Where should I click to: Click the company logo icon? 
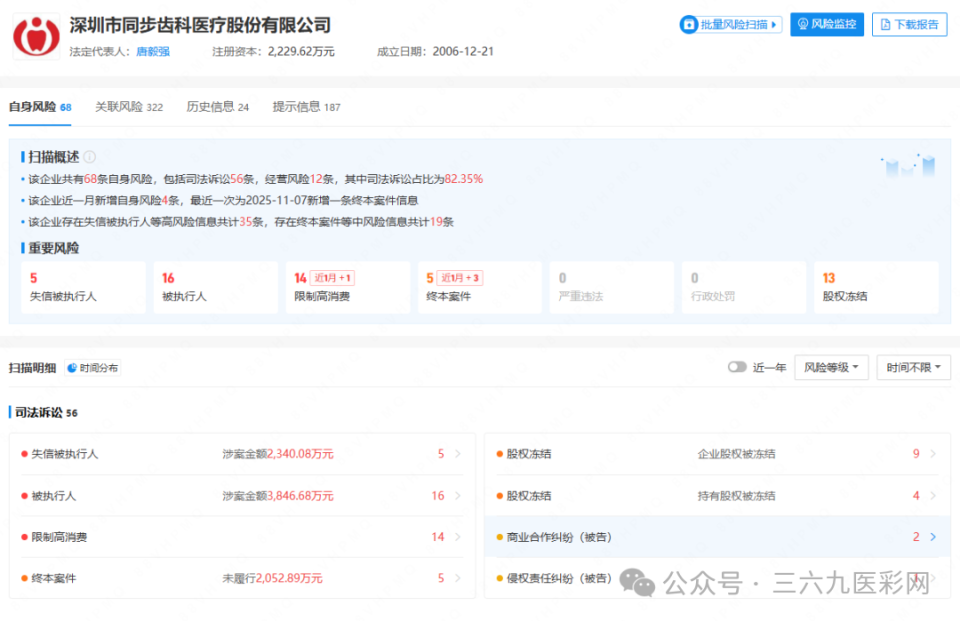(37, 36)
